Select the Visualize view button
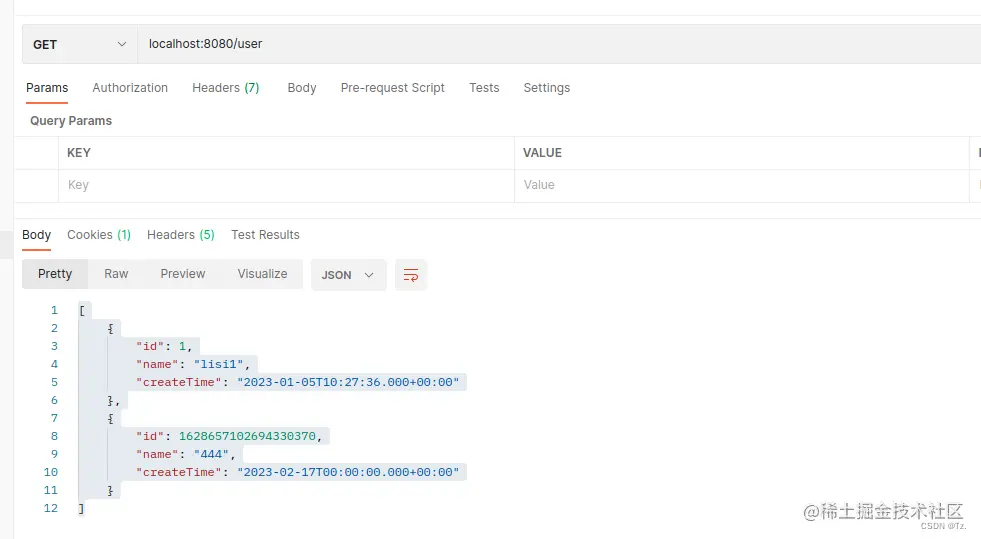Screen dimensions: 981x539 [262, 274]
